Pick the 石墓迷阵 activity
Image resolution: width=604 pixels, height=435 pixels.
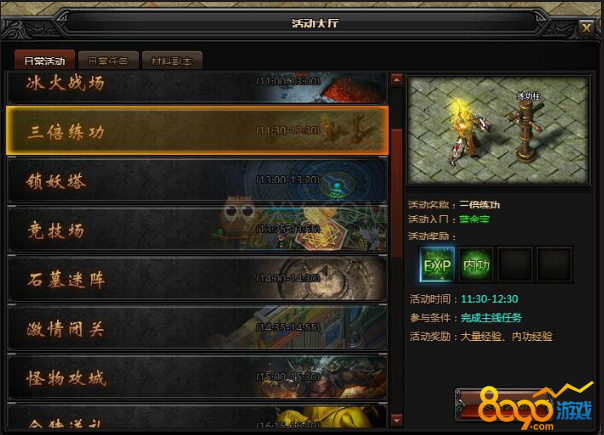tap(197, 279)
